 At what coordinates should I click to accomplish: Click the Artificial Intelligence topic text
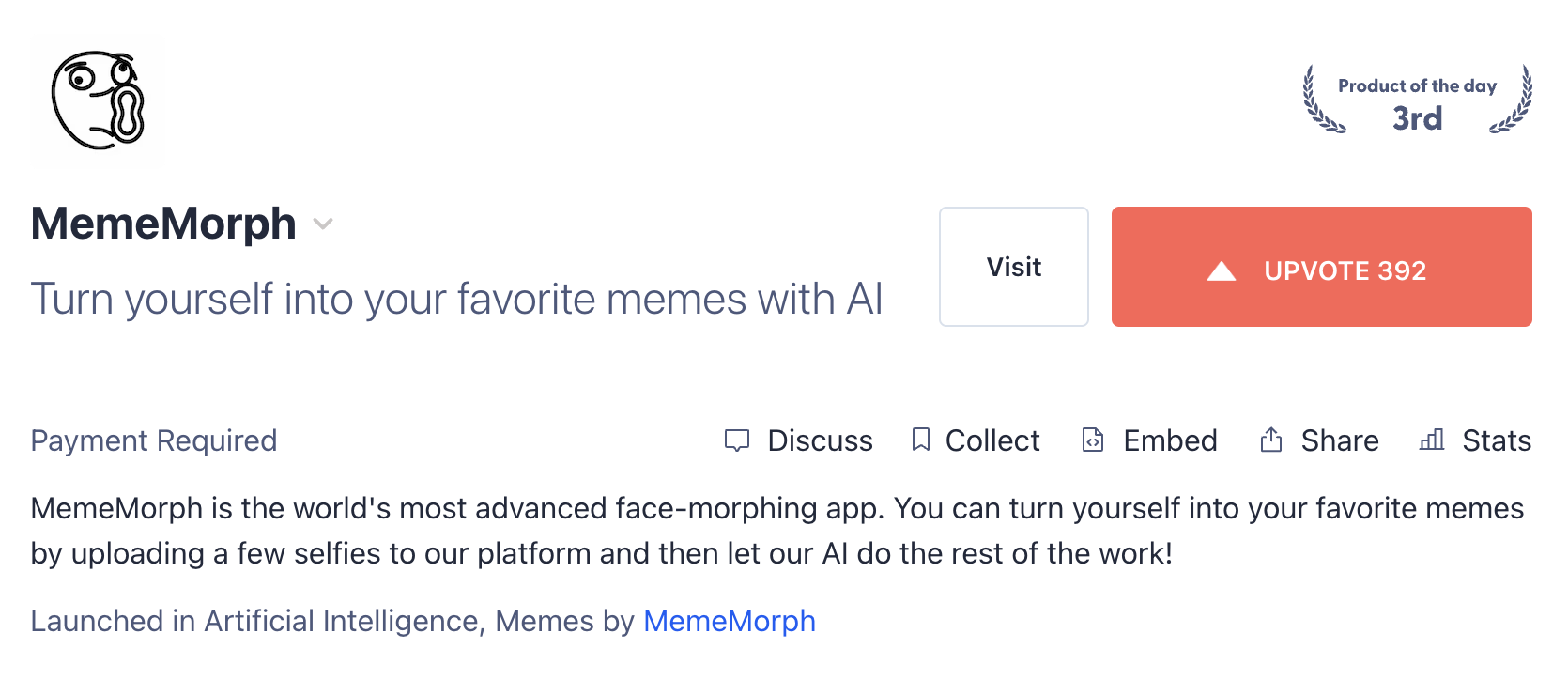[x=342, y=621]
